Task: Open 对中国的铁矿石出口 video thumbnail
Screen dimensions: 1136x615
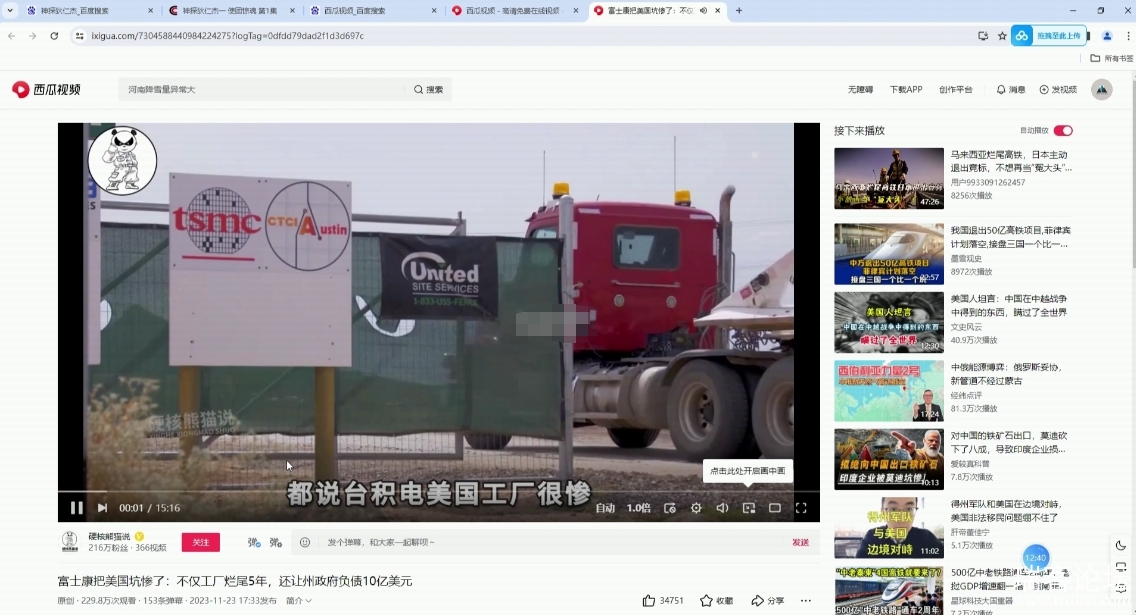Action: [x=888, y=459]
